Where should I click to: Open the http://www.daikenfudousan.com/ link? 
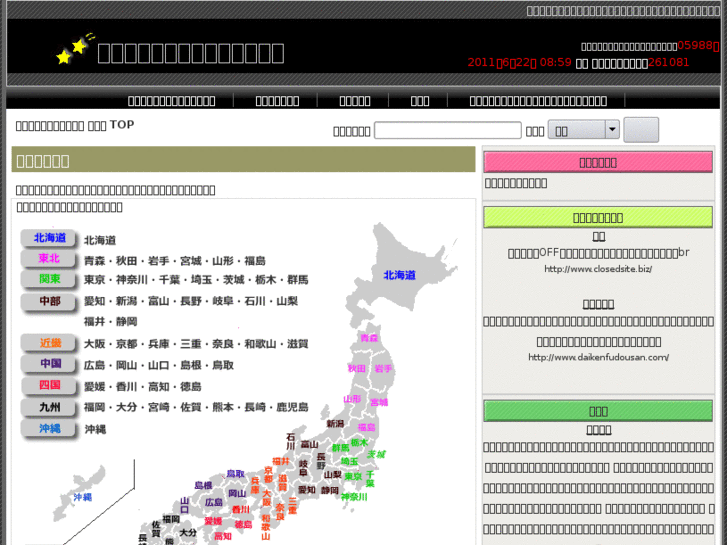598,357
